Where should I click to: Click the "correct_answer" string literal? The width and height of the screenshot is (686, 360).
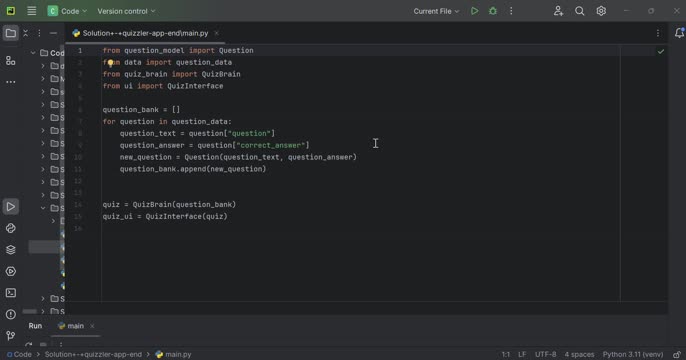(270, 145)
